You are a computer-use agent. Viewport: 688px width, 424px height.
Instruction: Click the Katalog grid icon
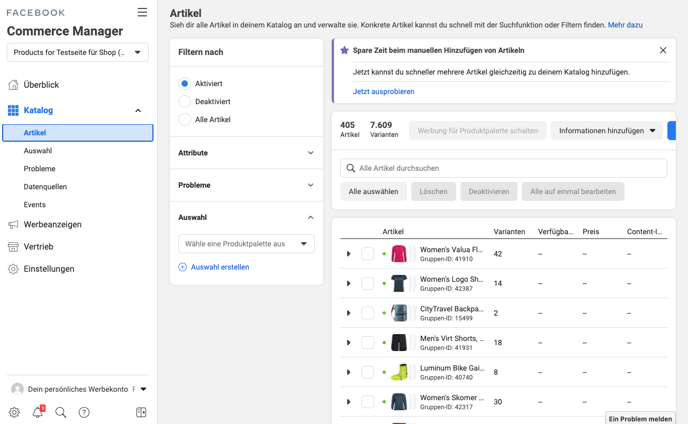pos(13,110)
